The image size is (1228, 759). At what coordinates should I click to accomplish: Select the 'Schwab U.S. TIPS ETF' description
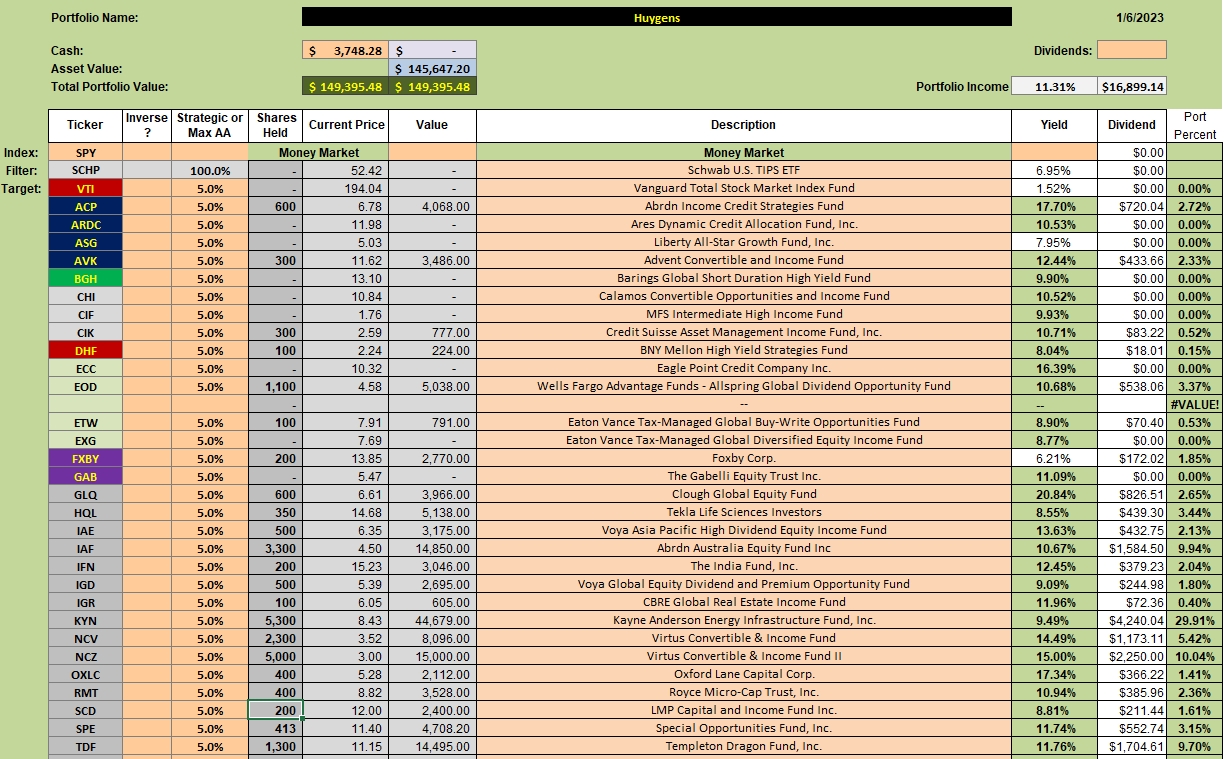pyautogui.click(x=743, y=170)
